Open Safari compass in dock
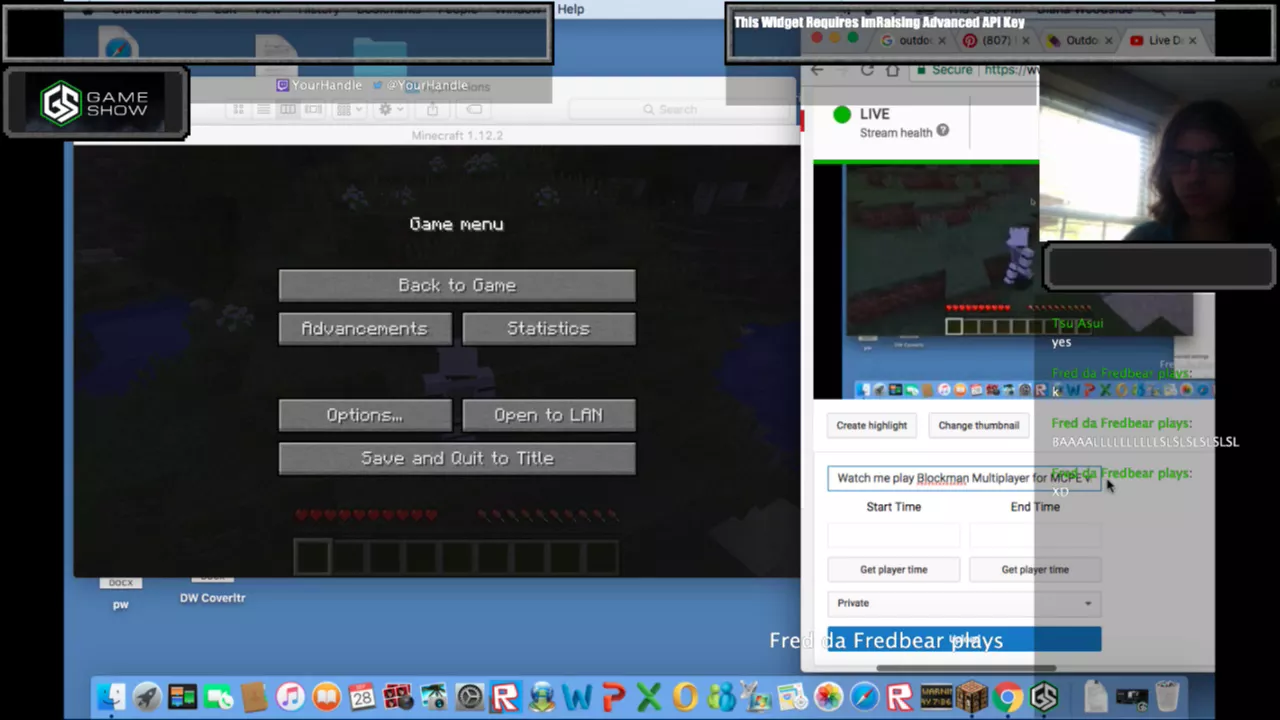Image resolution: width=1280 pixels, height=720 pixels. click(x=864, y=697)
